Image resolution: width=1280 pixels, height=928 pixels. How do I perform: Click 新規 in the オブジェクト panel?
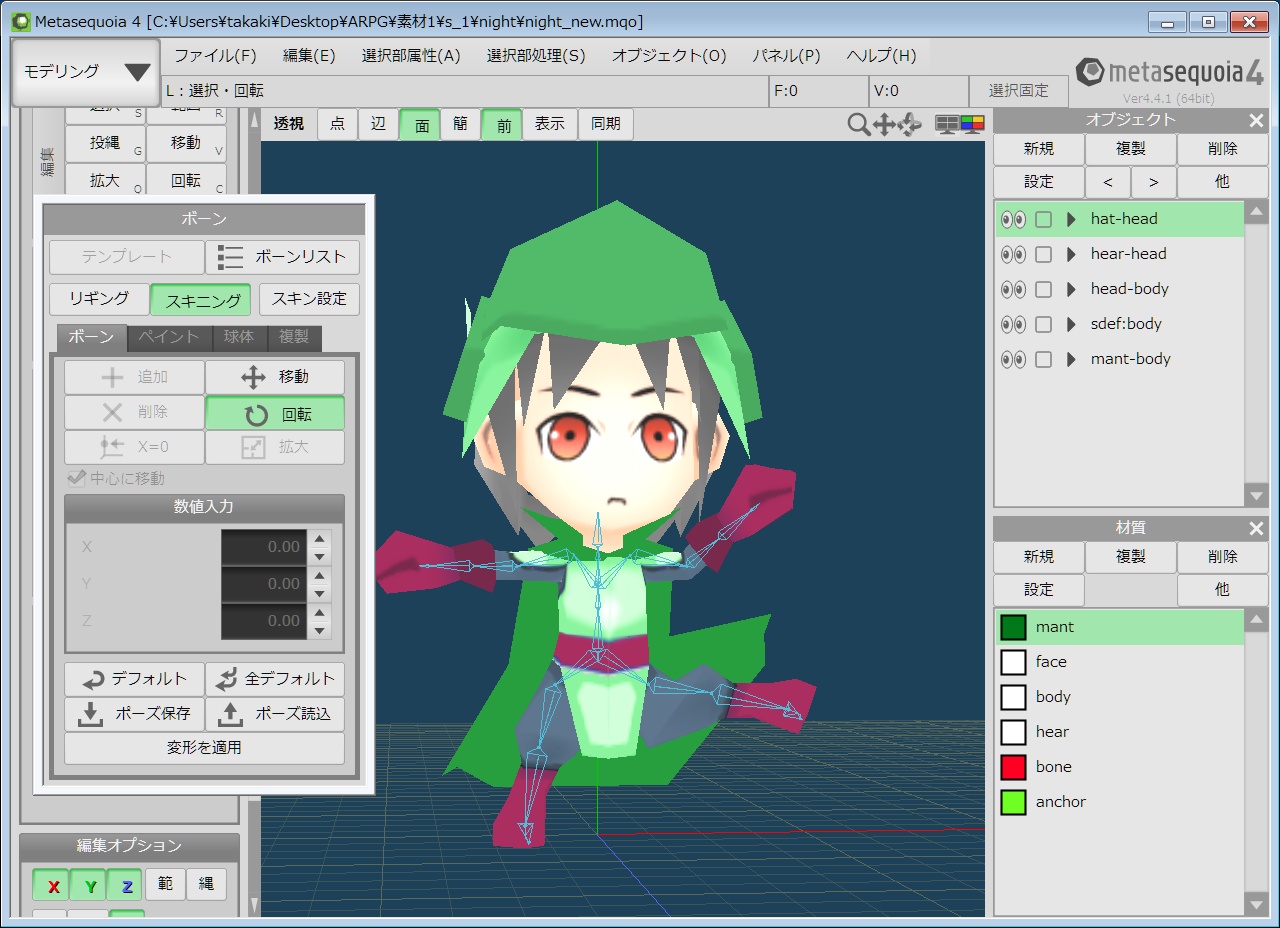(1039, 149)
